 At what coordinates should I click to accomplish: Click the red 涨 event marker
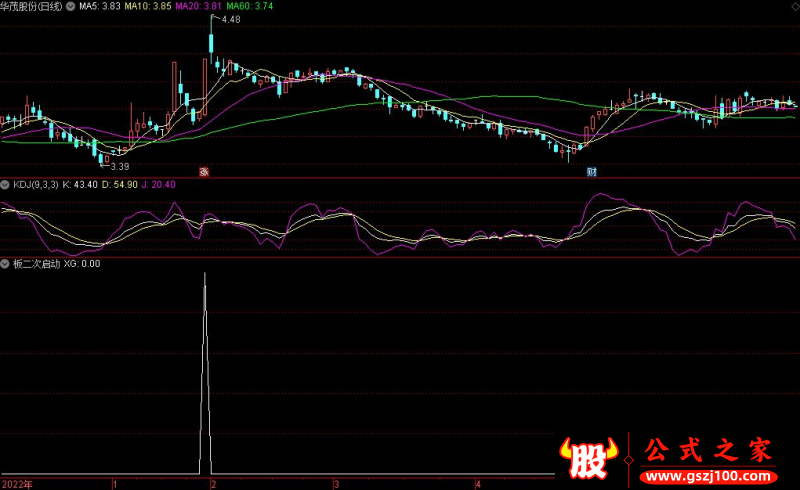point(203,171)
